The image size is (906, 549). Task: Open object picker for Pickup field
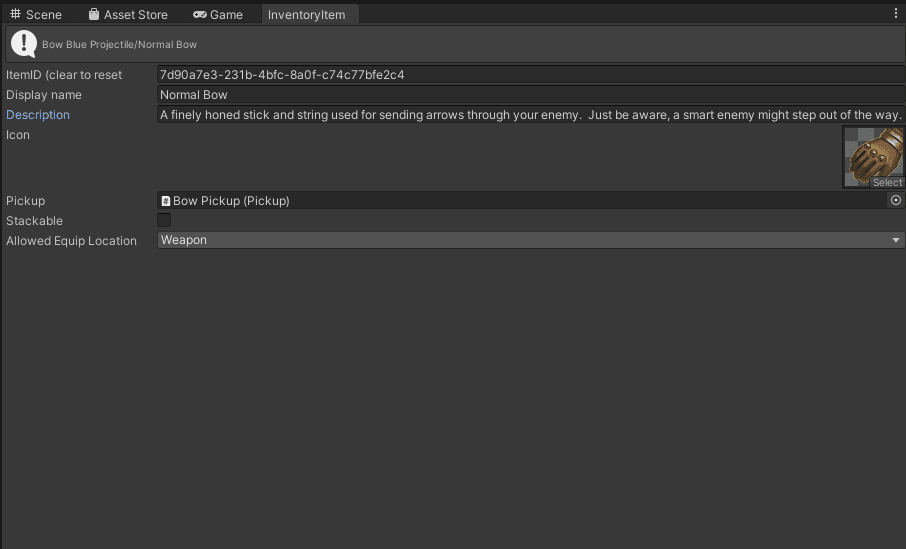(895, 201)
